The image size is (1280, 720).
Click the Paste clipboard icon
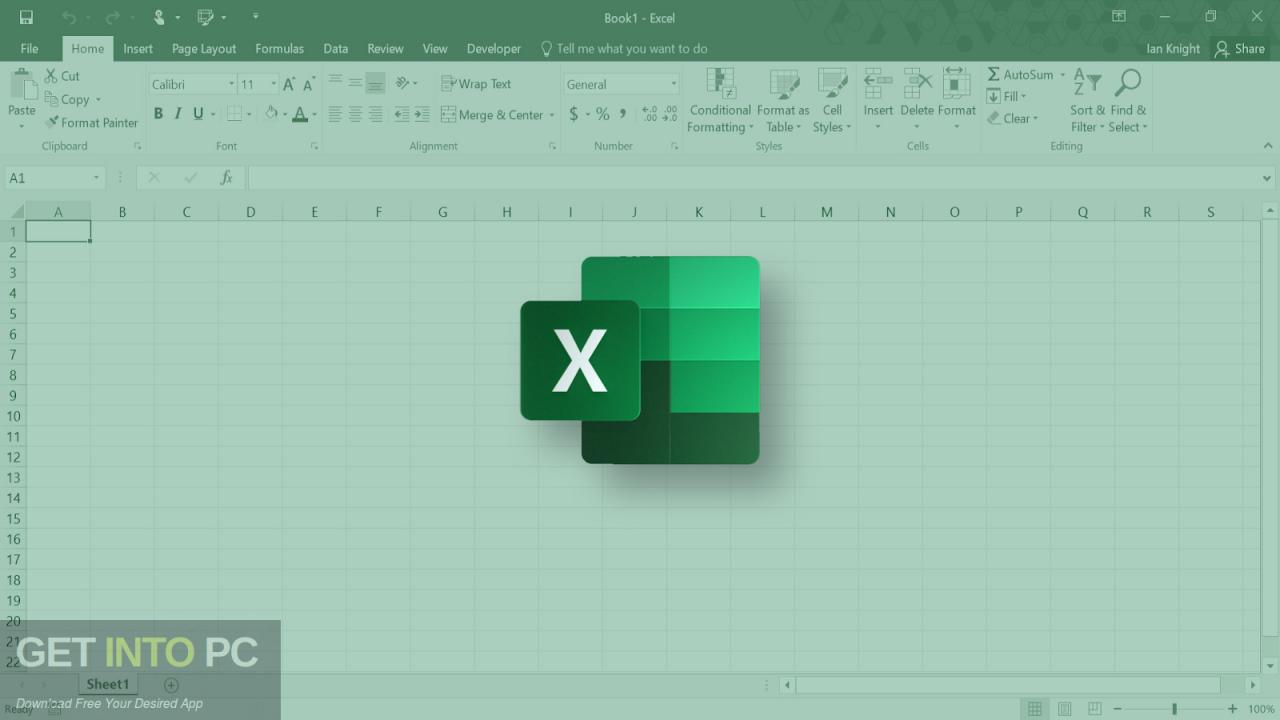(x=22, y=84)
